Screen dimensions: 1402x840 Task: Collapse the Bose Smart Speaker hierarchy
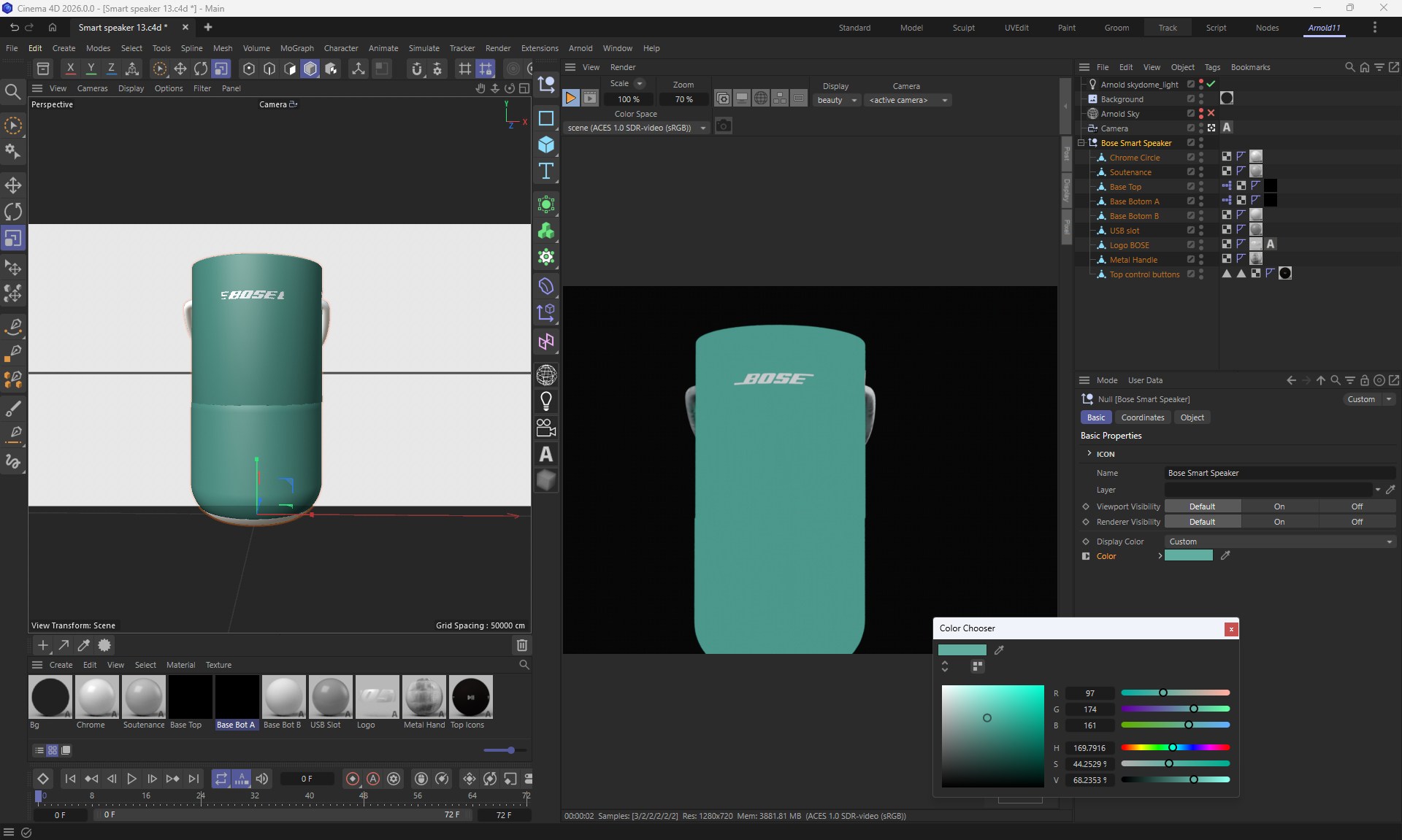click(1081, 143)
